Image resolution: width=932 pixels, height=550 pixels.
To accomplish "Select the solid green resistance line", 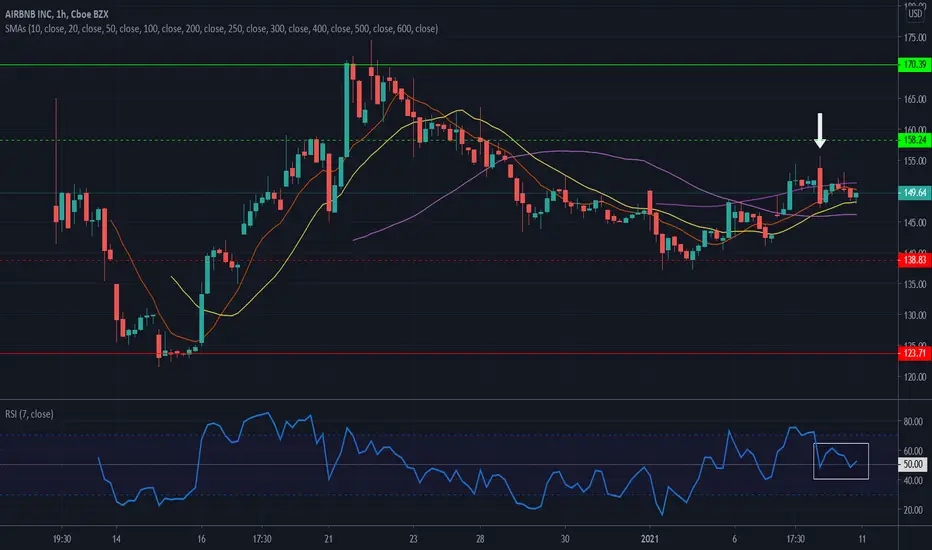I will tap(449, 65).
